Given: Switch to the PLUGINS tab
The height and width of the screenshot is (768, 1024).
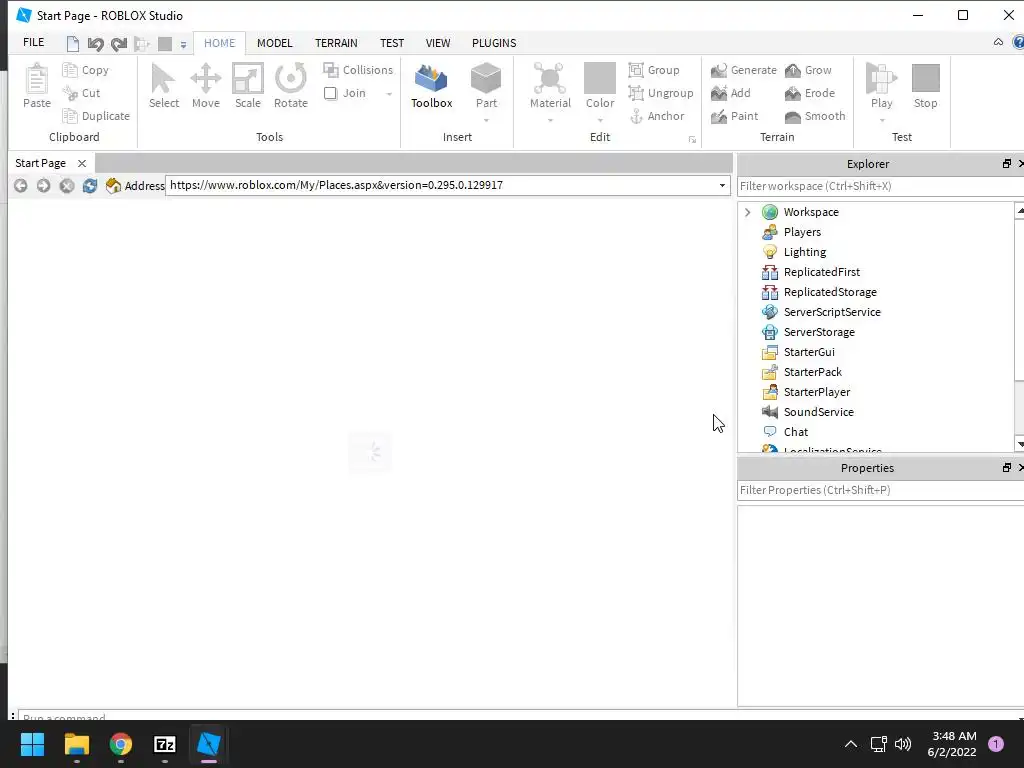Looking at the screenshot, I should [494, 43].
